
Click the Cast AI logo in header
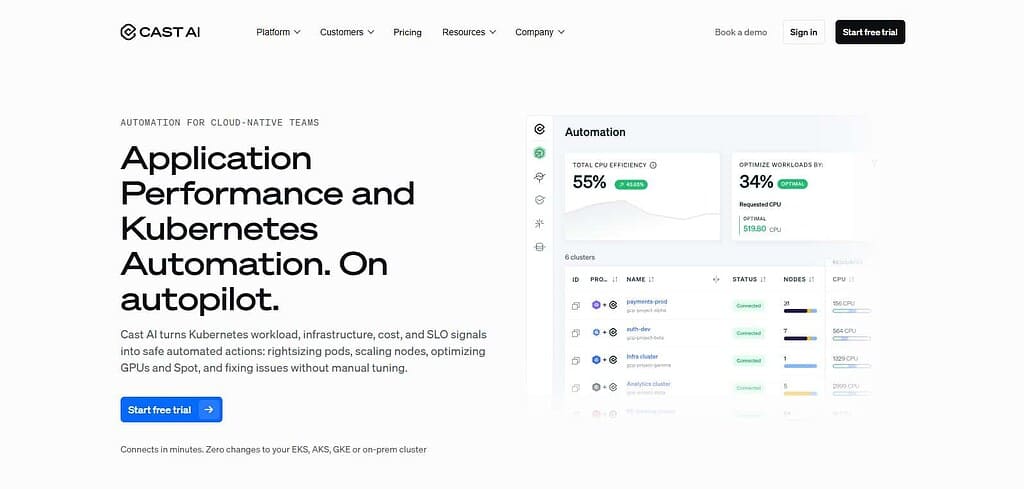point(160,32)
